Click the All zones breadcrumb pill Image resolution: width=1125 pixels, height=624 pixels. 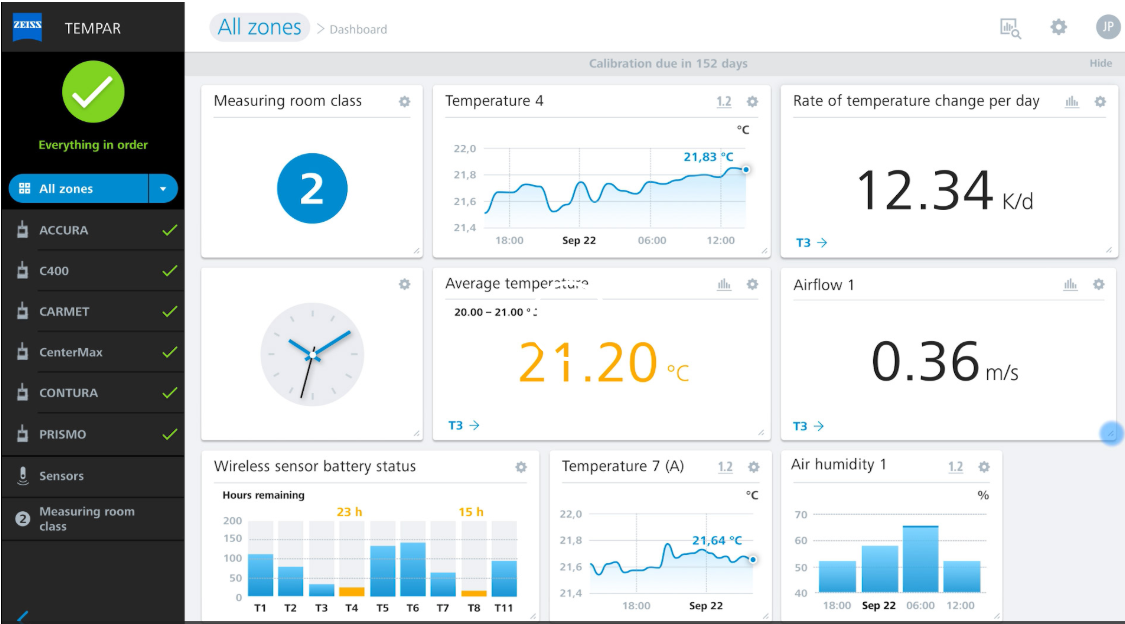point(260,27)
